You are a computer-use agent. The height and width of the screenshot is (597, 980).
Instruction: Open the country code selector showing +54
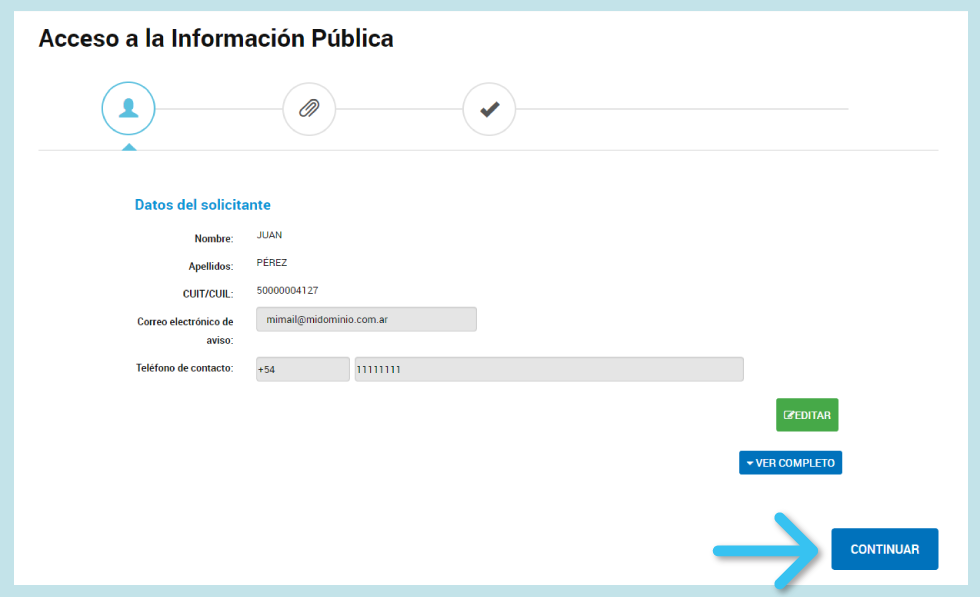[302, 368]
